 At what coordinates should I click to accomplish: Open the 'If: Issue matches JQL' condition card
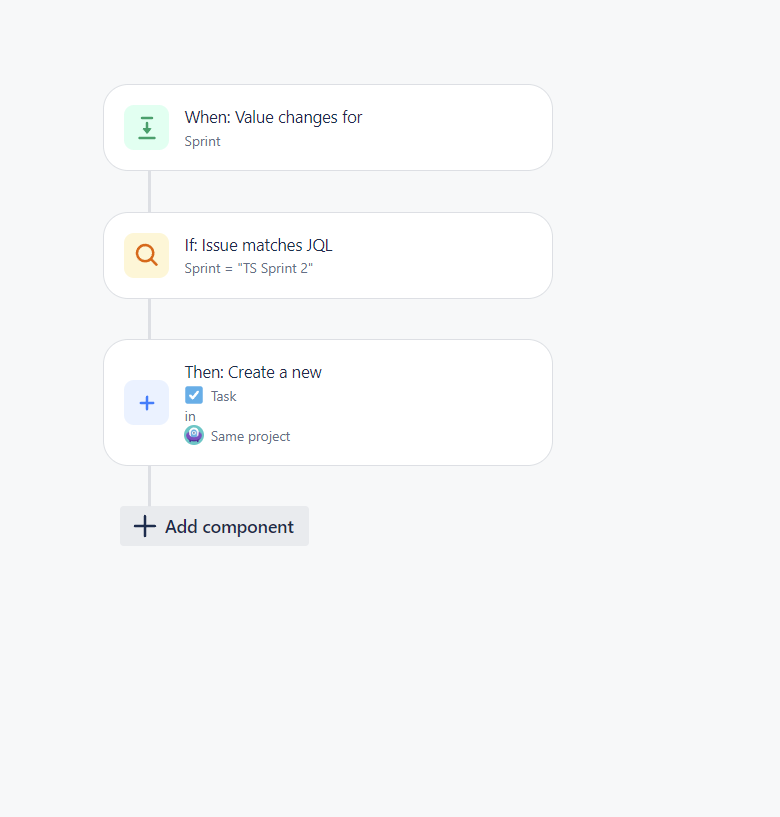tap(328, 255)
